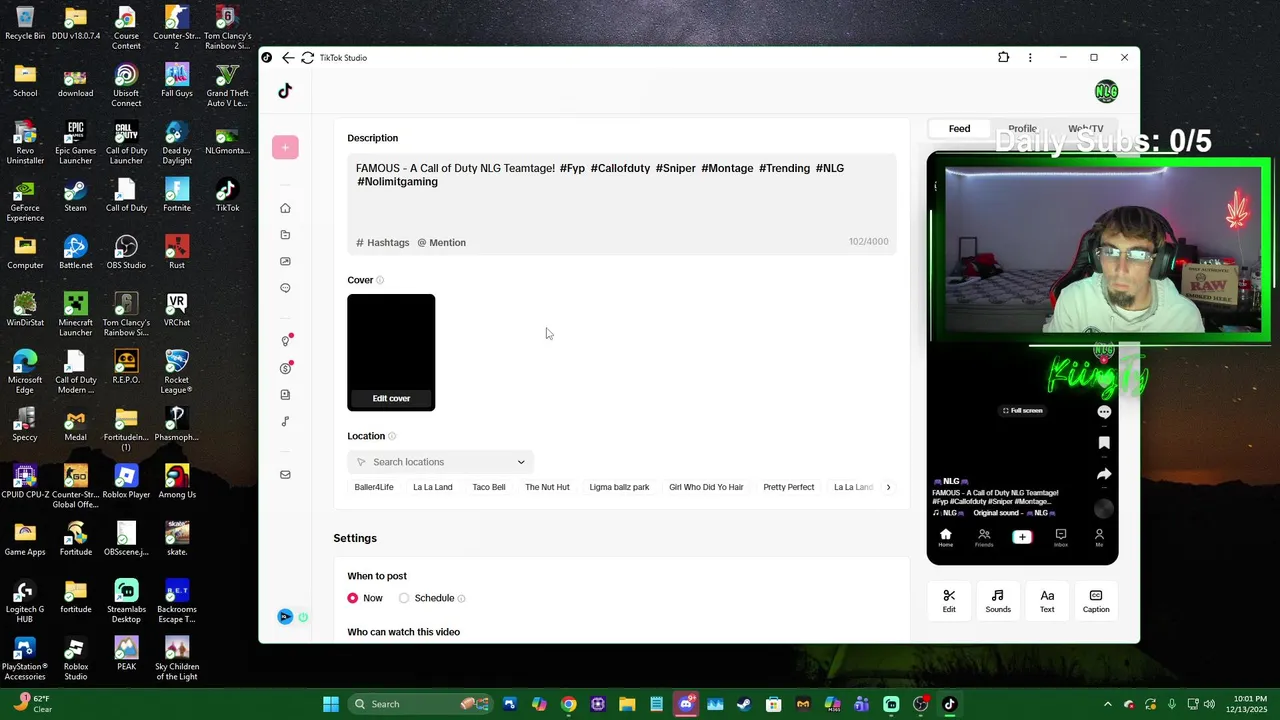Open Discord from the taskbar

pyautogui.click(x=686, y=704)
